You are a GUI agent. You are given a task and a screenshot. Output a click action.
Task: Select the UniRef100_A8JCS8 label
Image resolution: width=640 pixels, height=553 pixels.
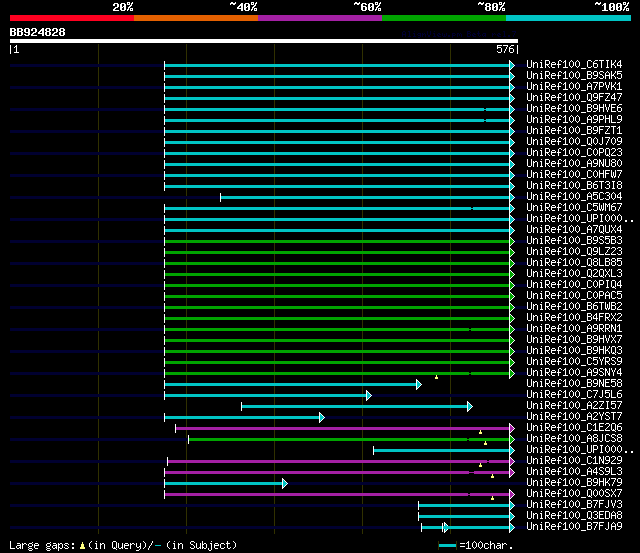click(x=574, y=439)
